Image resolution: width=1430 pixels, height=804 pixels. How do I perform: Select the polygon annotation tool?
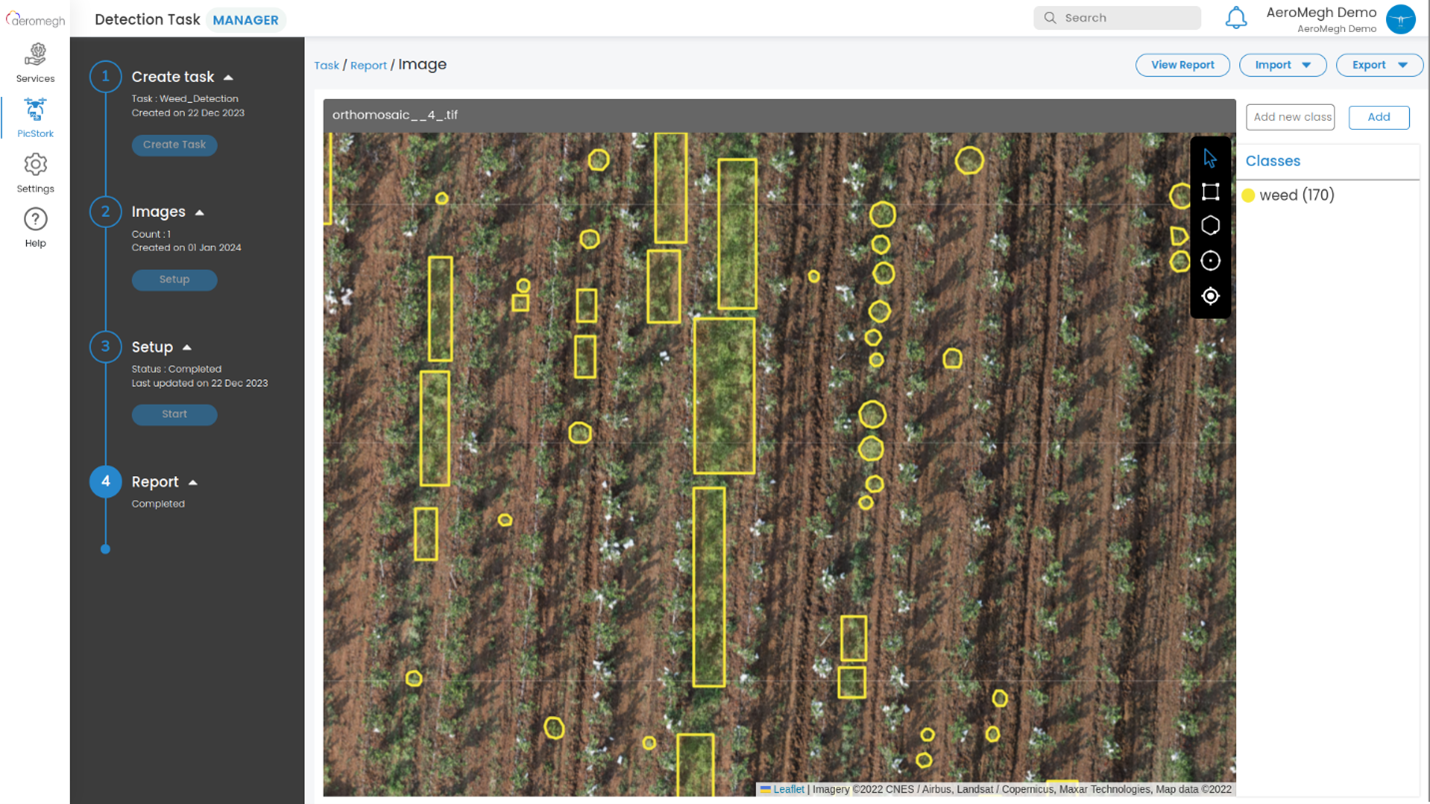pyautogui.click(x=1210, y=226)
